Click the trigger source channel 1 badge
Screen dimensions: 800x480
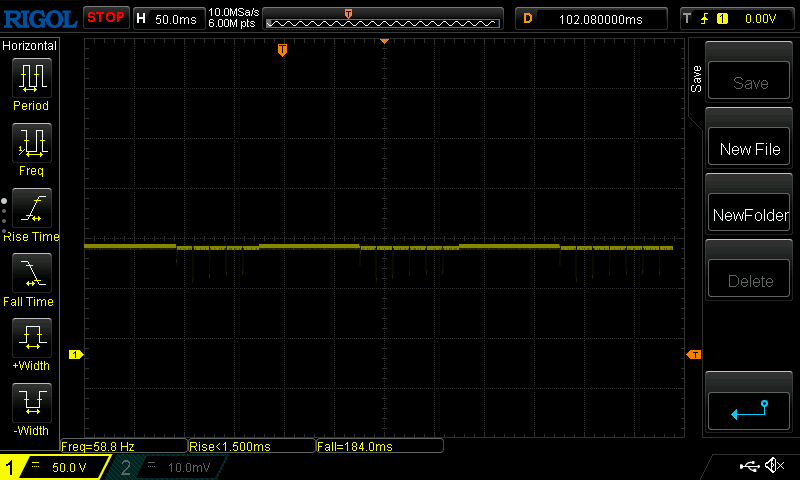point(722,19)
